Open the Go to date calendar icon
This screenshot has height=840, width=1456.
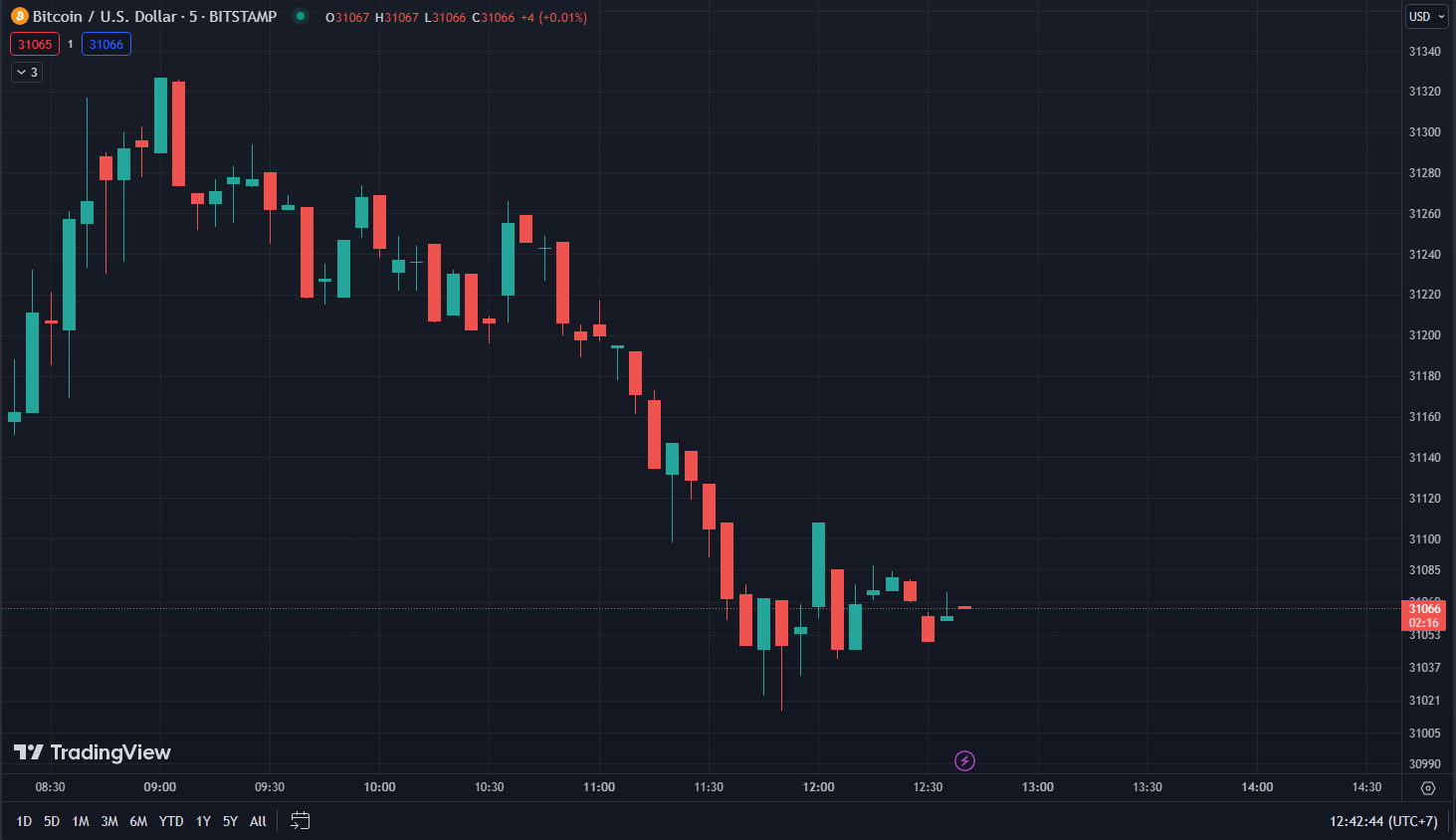[300, 820]
